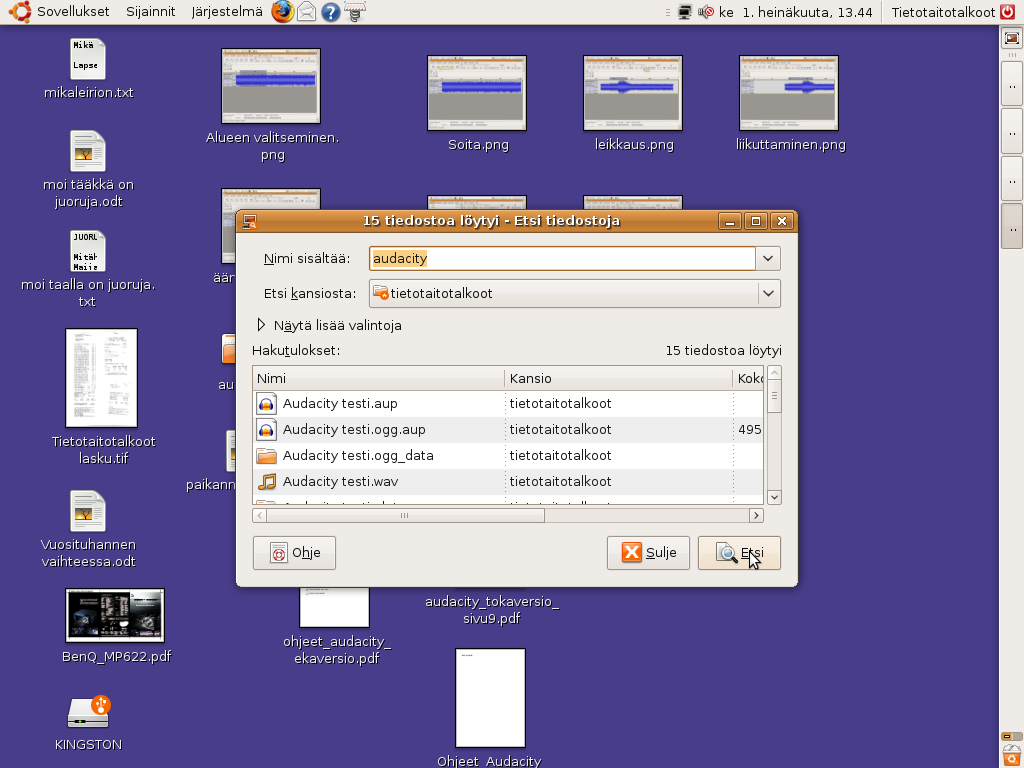Select audacity_tokaversio_sivu9.pdf file label
Viewport: 1024px width, 768px height.
492,610
